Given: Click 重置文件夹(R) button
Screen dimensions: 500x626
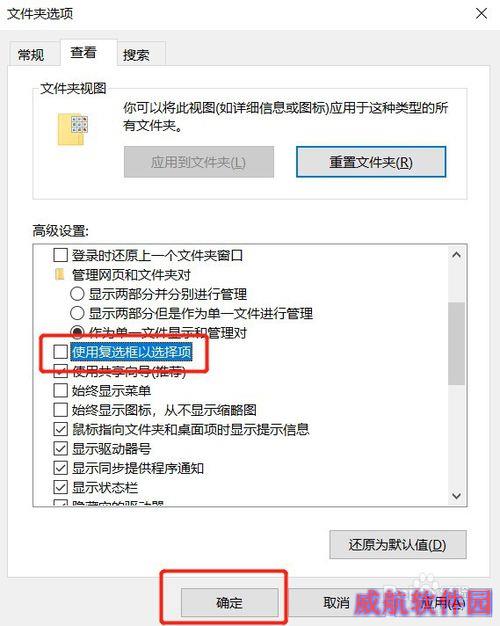Looking at the screenshot, I should coord(371,162).
